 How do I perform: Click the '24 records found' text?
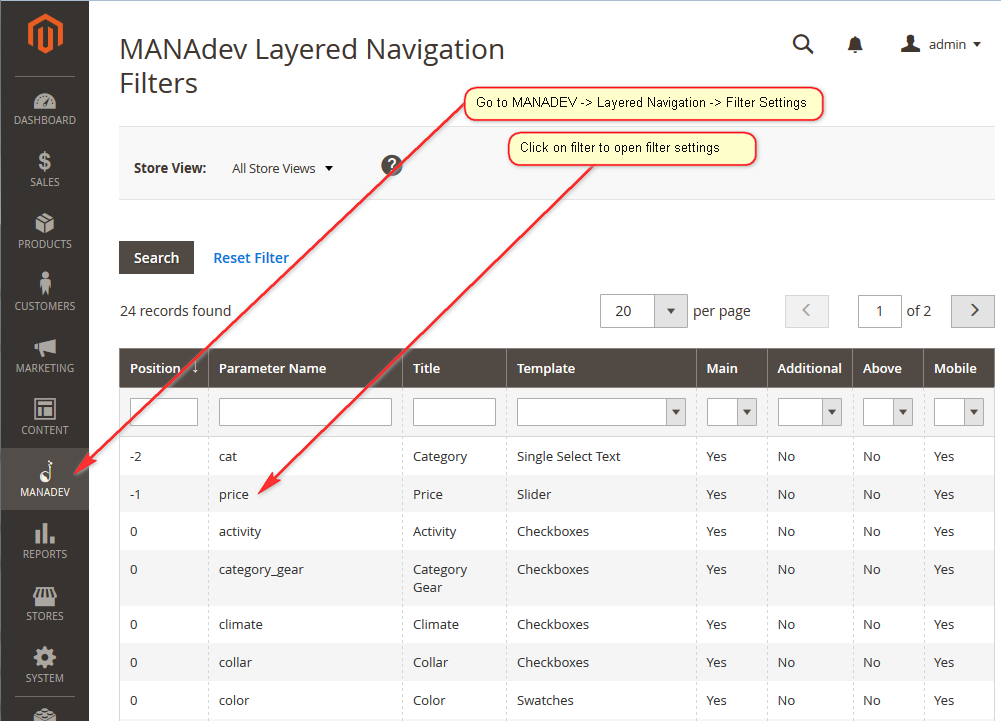point(176,311)
